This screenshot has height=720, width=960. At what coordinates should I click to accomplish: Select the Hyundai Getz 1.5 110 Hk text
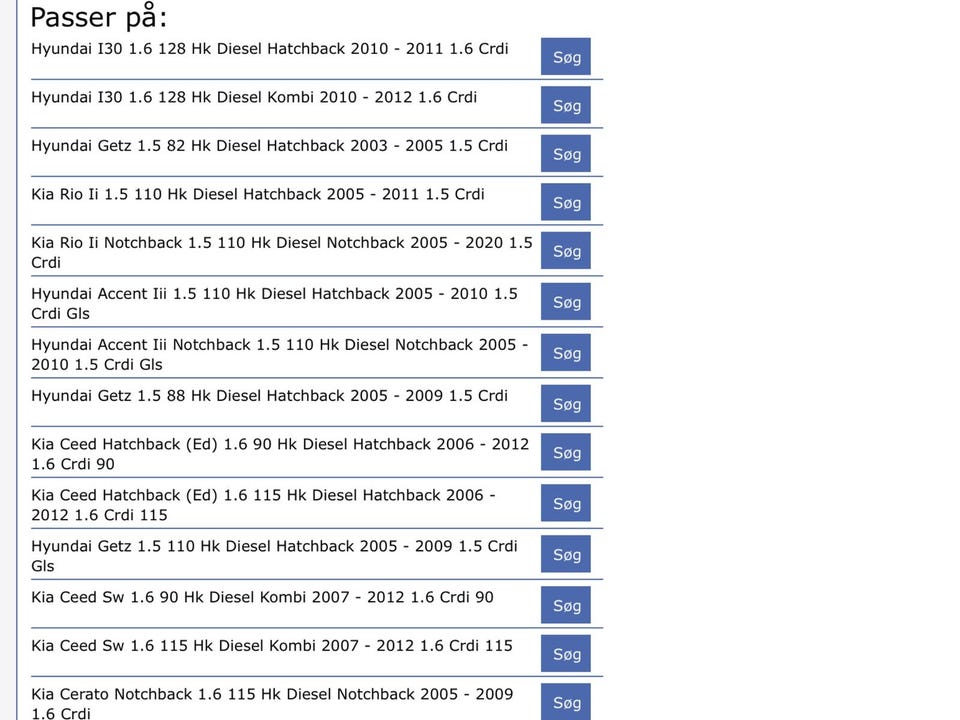tap(274, 555)
